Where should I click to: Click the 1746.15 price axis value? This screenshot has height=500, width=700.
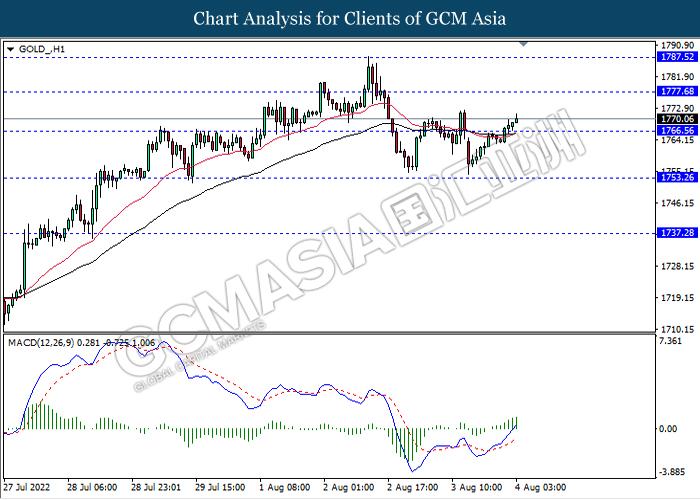click(x=677, y=203)
